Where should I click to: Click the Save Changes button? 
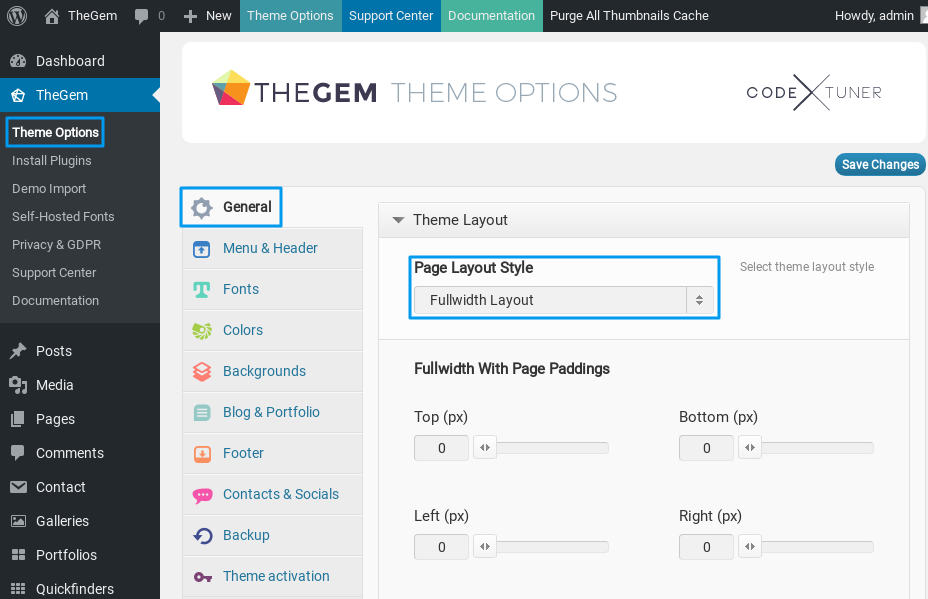pyautogui.click(x=880, y=165)
